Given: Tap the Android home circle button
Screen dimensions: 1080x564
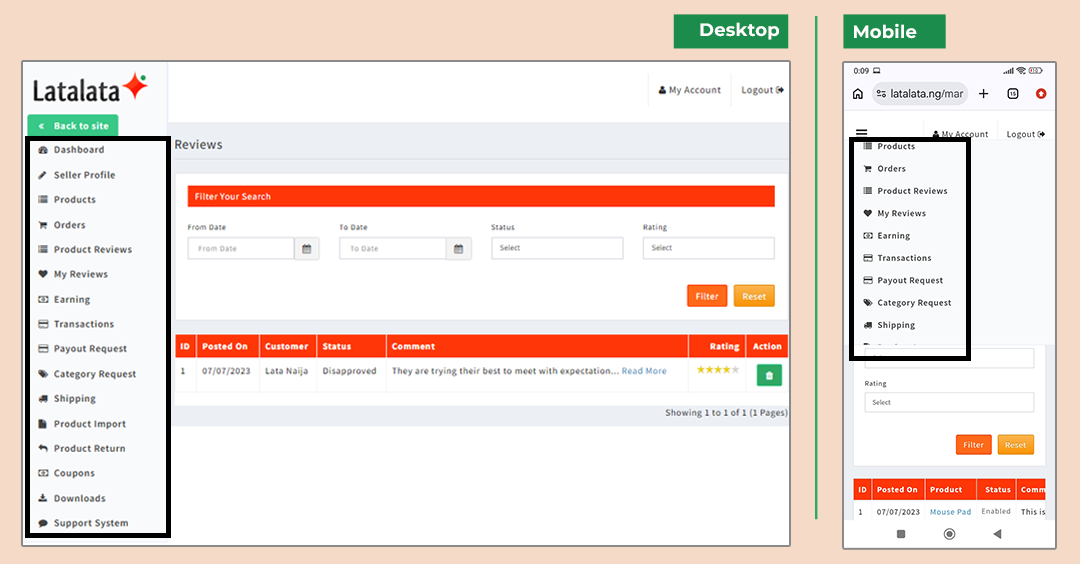Looking at the screenshot, I should tap(949, 534).
